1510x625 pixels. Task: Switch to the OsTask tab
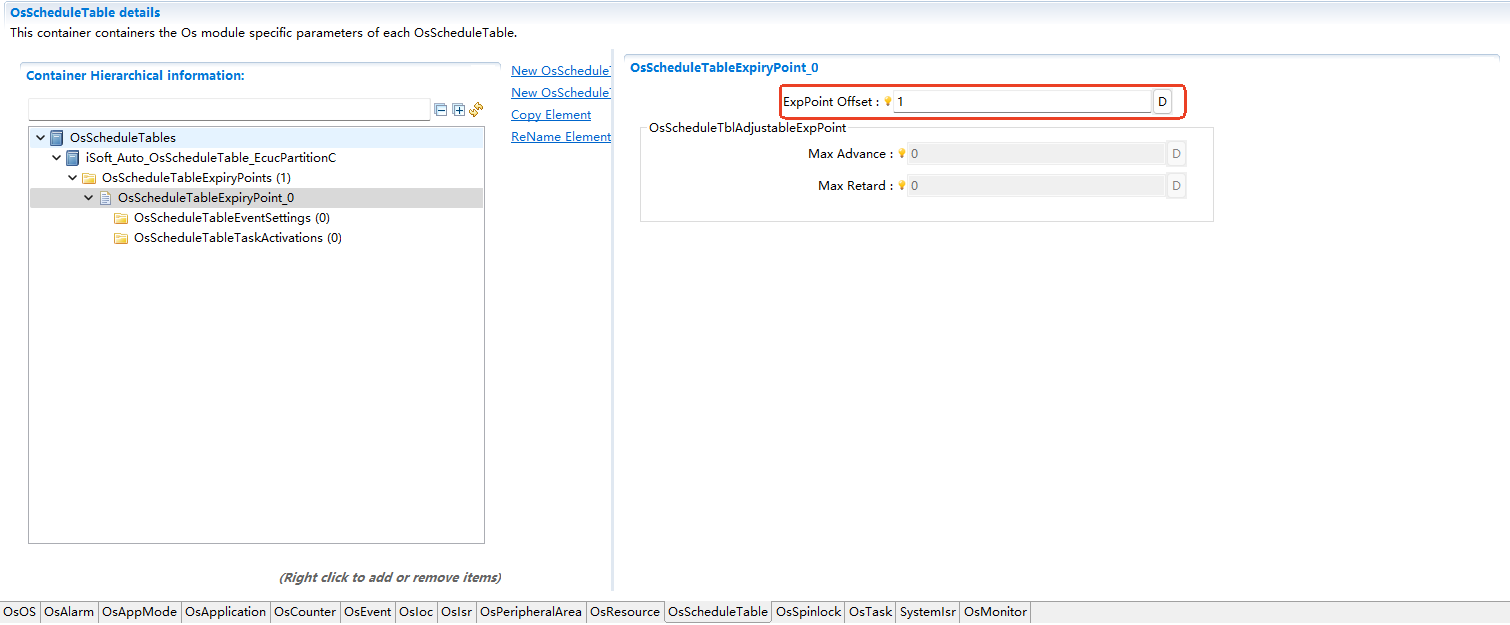[x=870, y=612]
